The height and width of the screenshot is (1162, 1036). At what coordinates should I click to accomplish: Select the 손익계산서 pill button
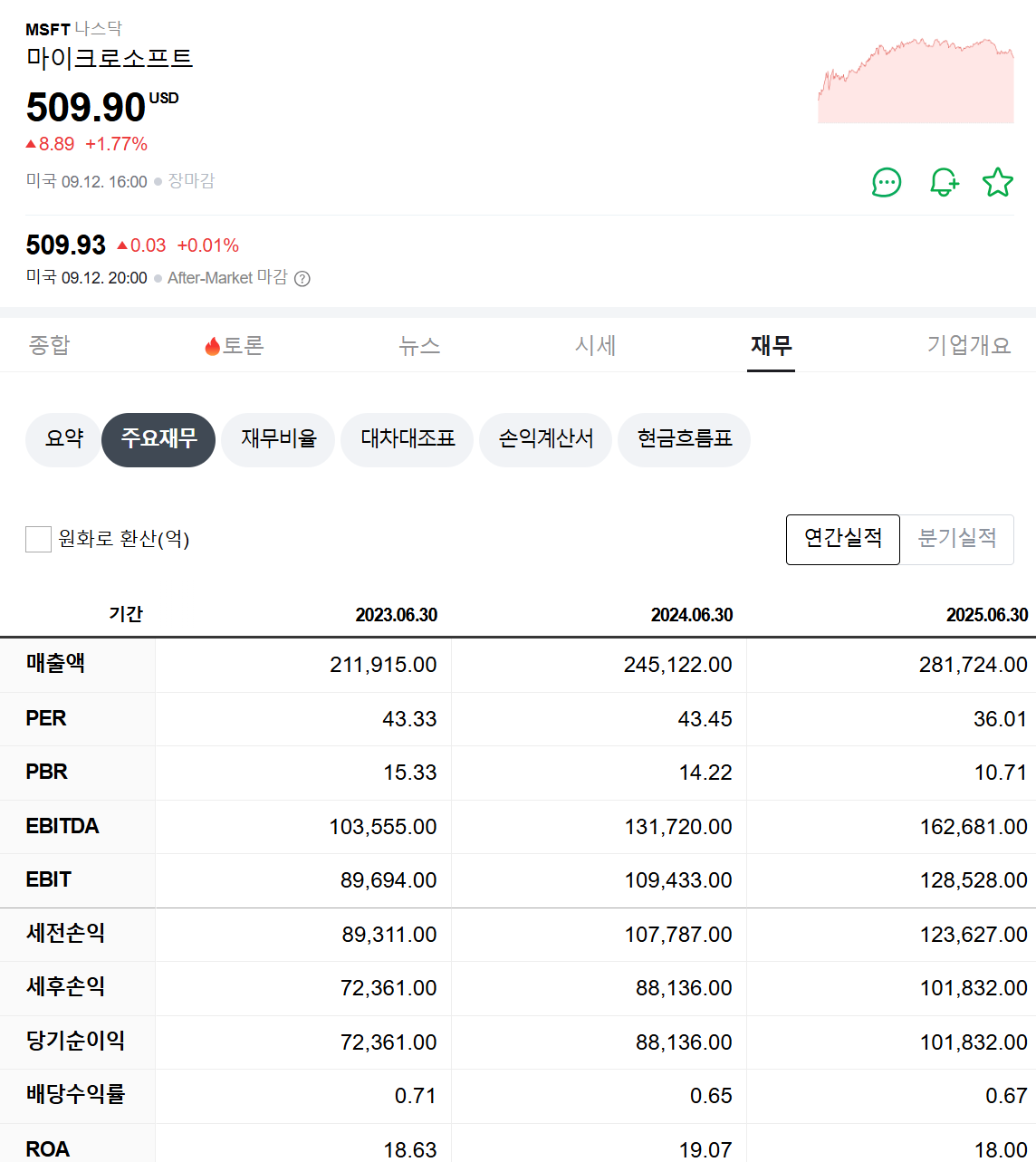tap(546, 439)
